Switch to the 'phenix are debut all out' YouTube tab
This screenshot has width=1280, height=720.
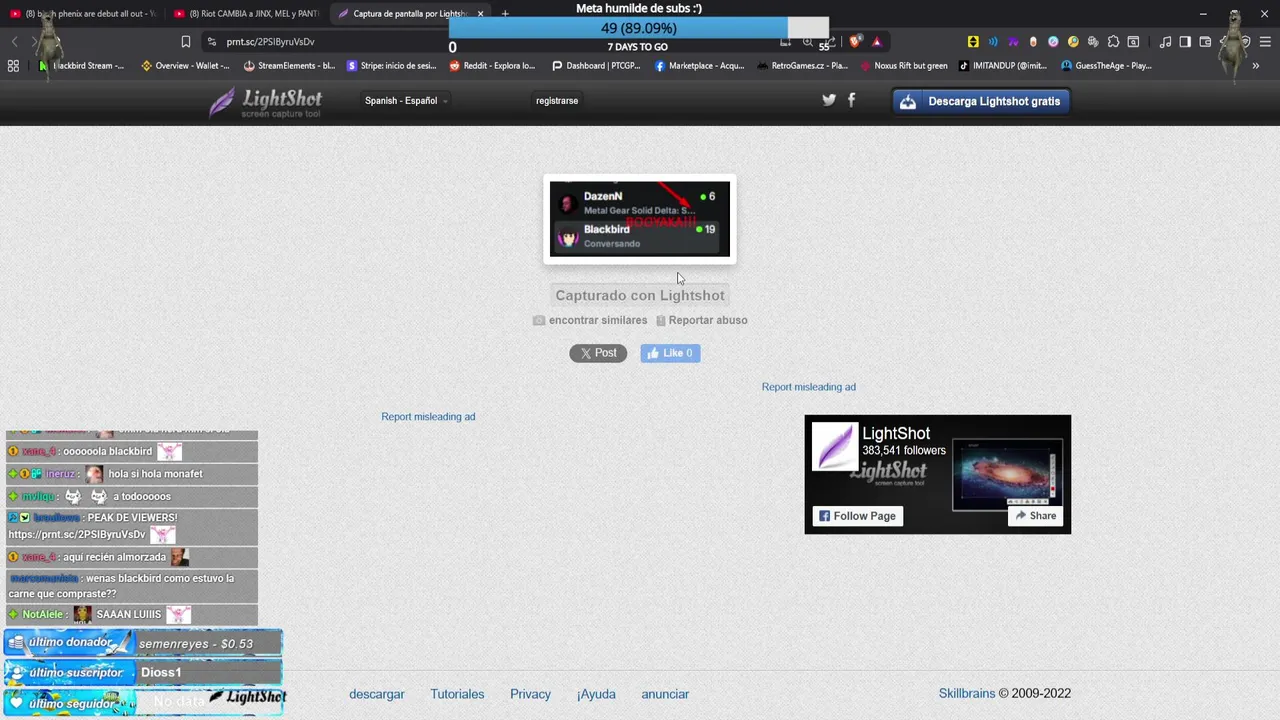click(84, 14)
